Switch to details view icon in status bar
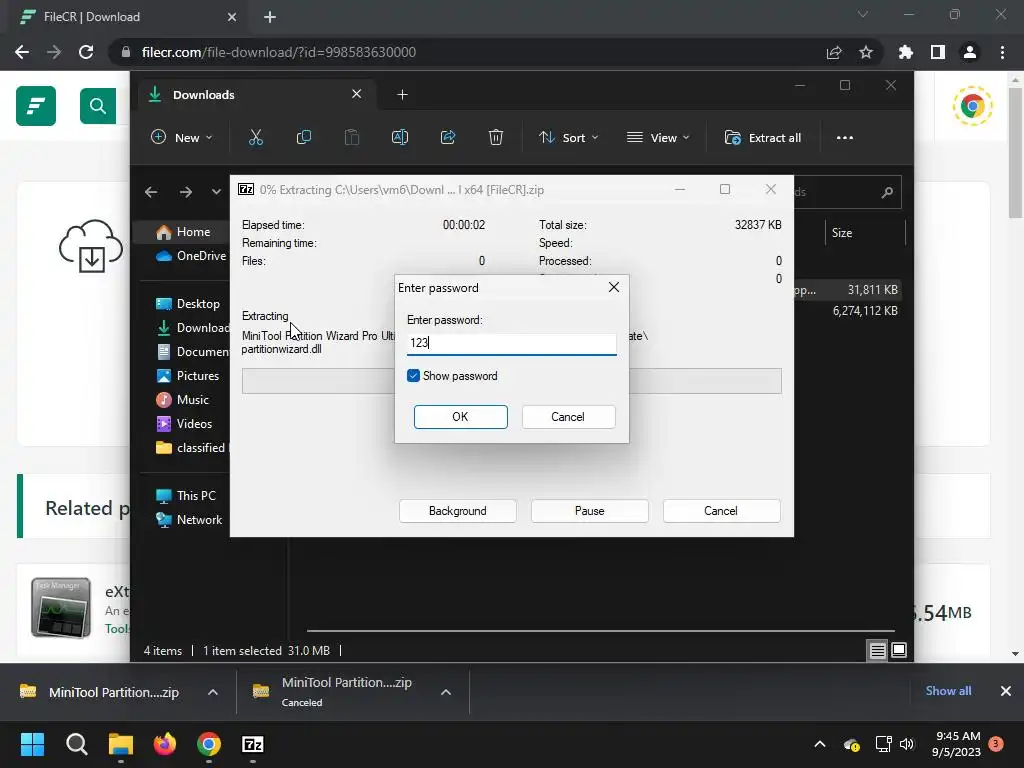The width and height of the screenshot is (1024, 768). tap(877, 650)
